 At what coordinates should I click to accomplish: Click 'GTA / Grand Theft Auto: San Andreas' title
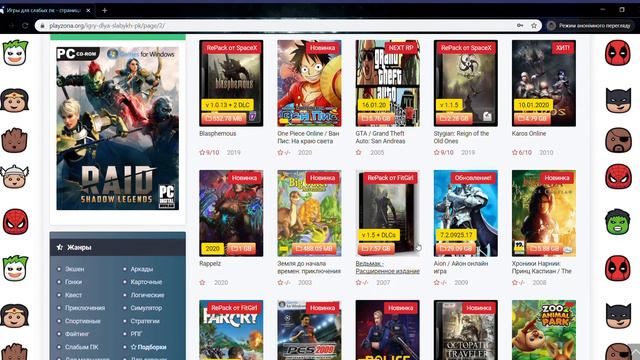pyautogui.click(x=380, y=137)
